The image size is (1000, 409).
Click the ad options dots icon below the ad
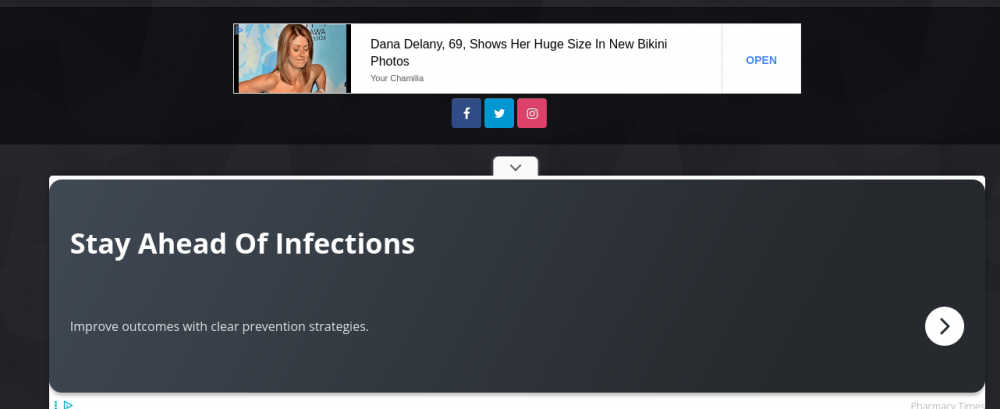click(56, 405)
